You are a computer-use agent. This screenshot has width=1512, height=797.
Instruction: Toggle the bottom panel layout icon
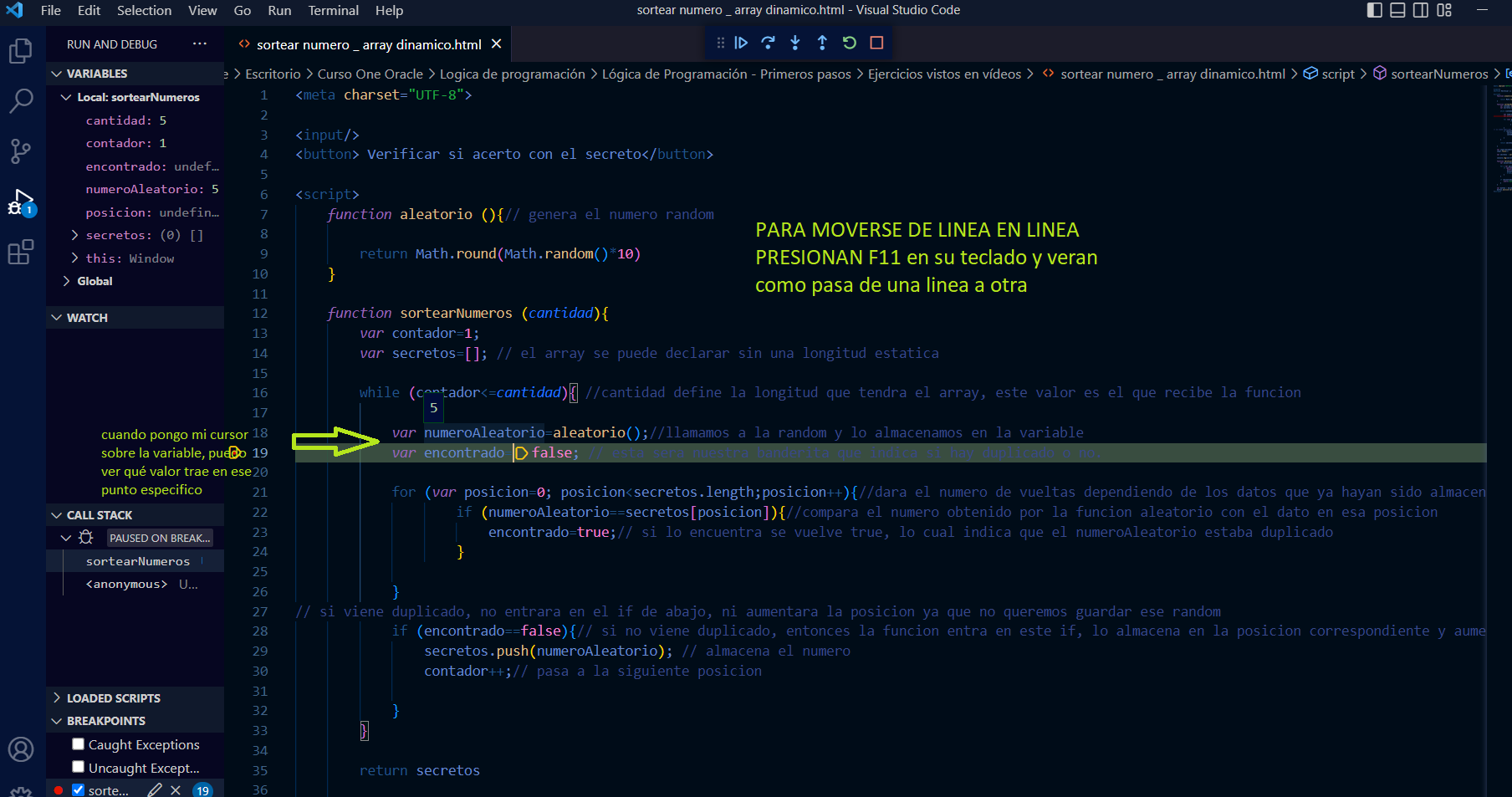pos(1397,10)
